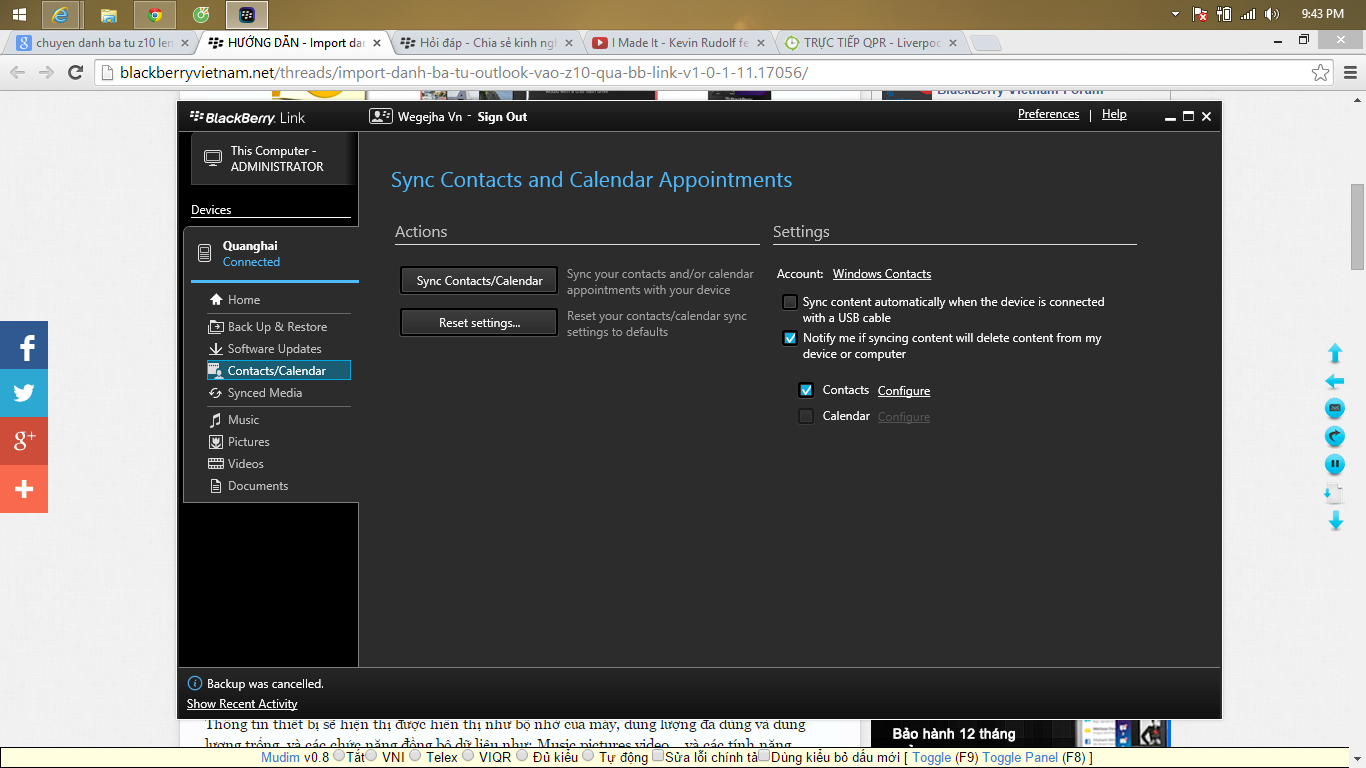Select the Software Updates download icon
Image resolution: width=1366 pixels, height=768 pixels.
[x=215, y=349]
